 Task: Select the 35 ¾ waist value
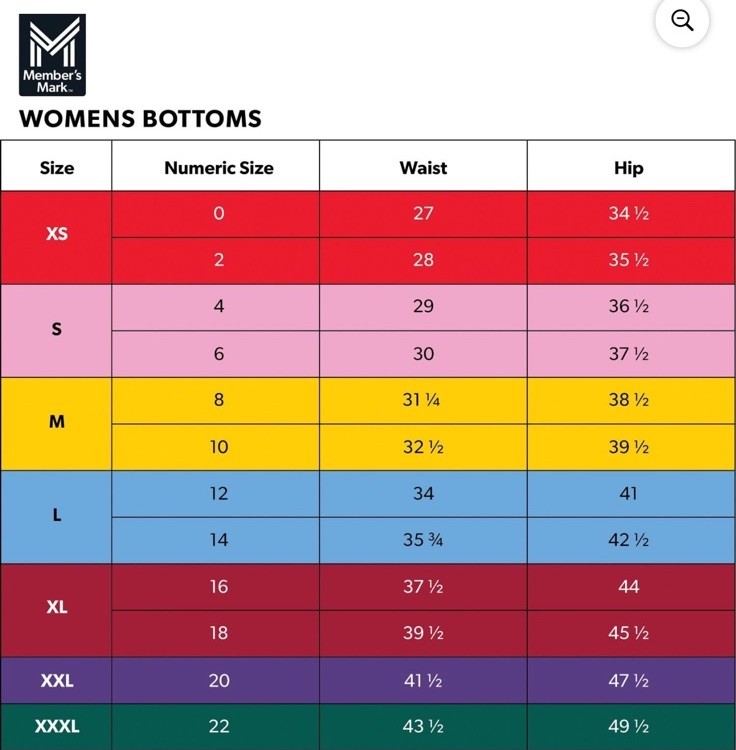[422, 540]
